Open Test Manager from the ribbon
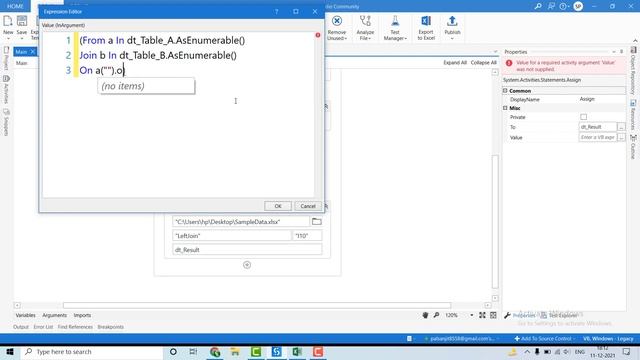The height and width of the screenshot is (360, 640). click(395, 27)
